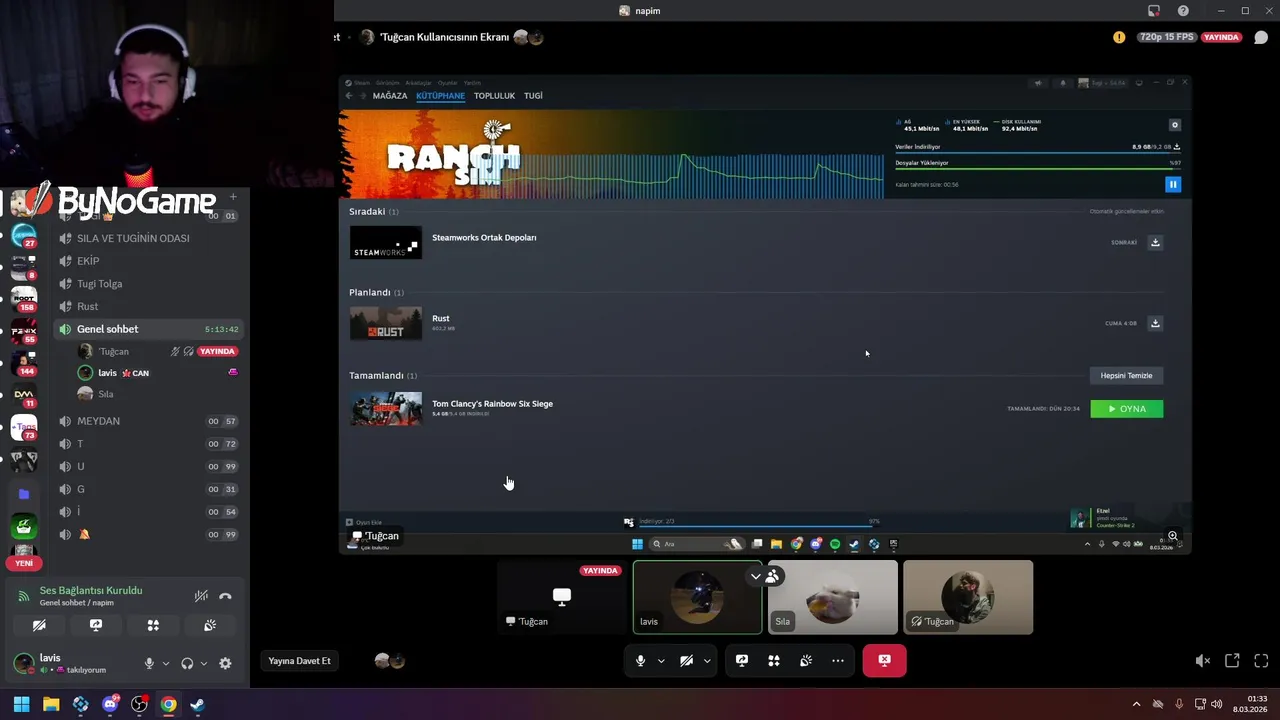Select Tuğcan's YAYINDA stream tile
Viewport: 1280px width, 720px height.
tap(562, 597)
